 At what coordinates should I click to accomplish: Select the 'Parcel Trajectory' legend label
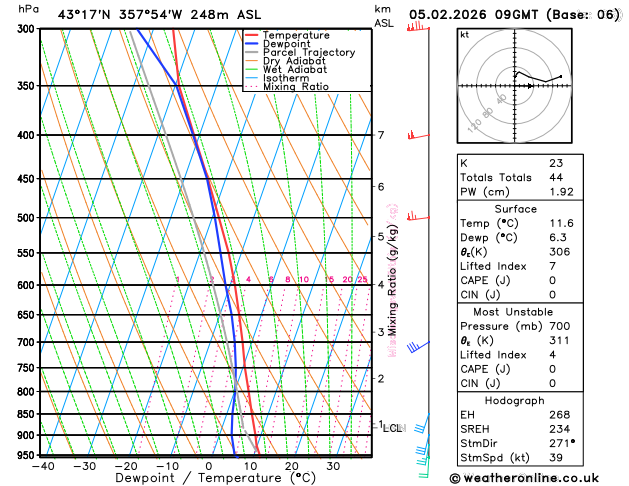pyautogui.click(x=309, y=53)
